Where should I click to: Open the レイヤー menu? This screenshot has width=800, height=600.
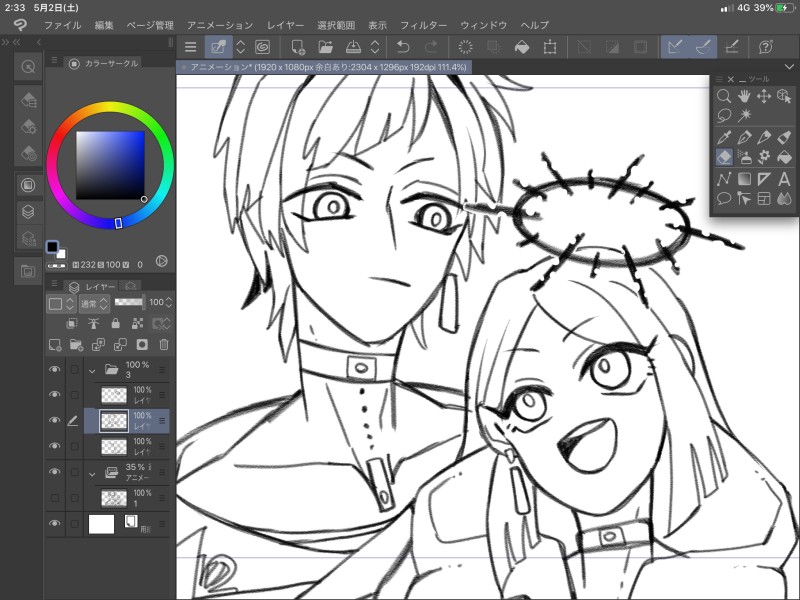point(285,26)
